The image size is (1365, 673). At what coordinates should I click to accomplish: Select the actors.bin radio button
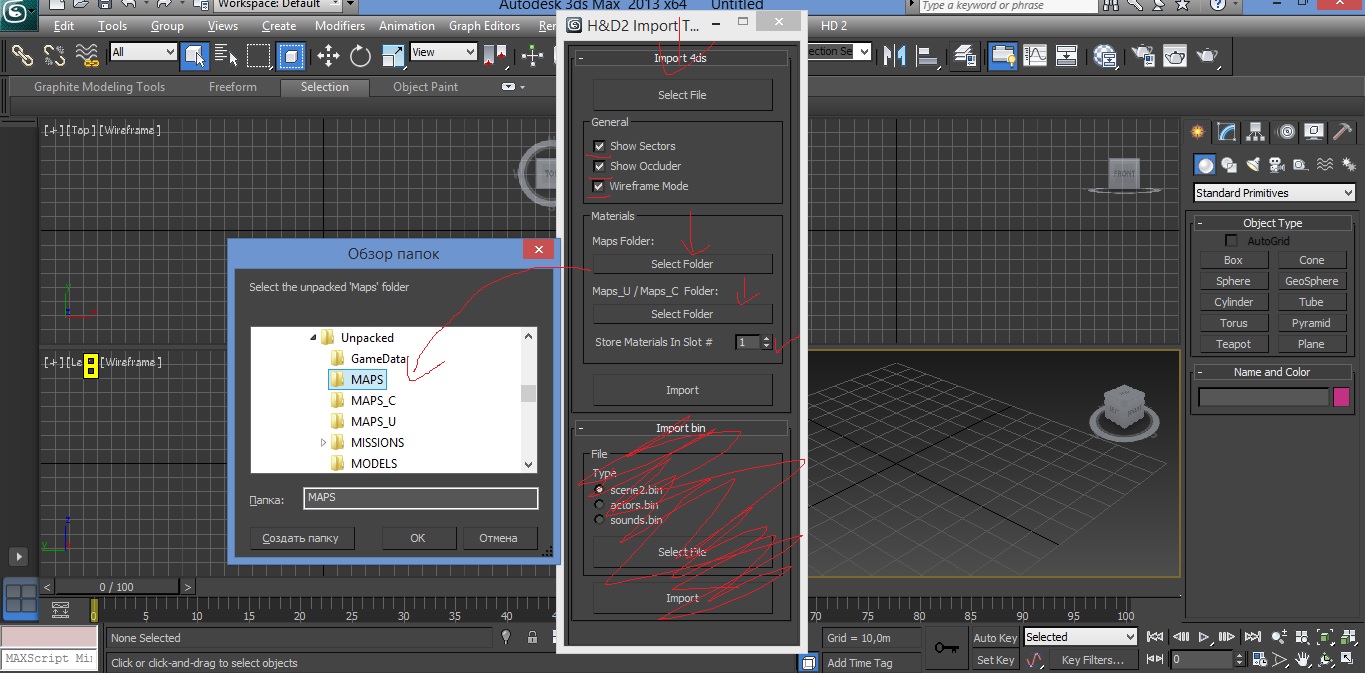[x=600, y=505]
